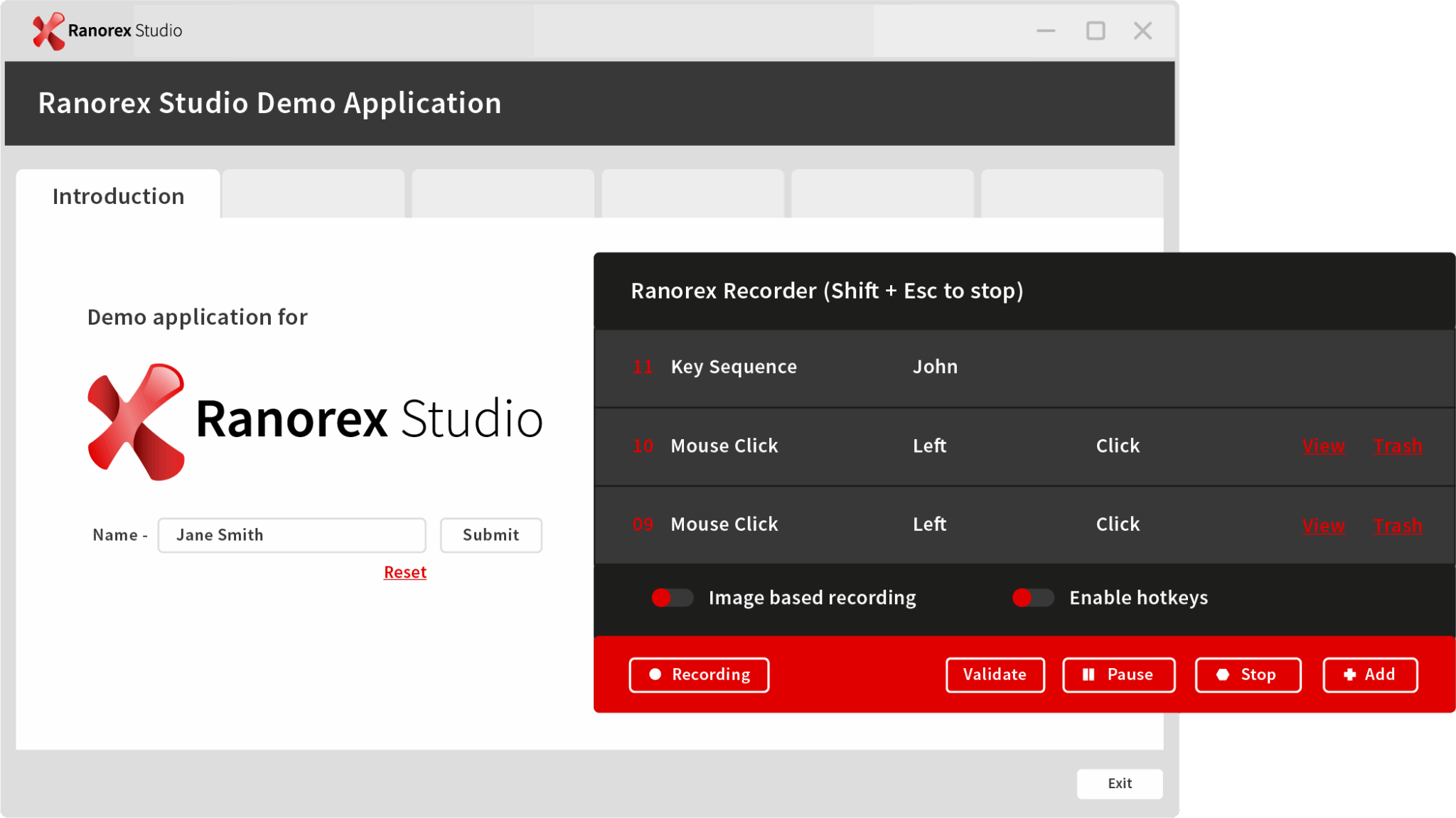
Task: Trash step 10 Mouse Click
Action: (x=1398, y=446)
